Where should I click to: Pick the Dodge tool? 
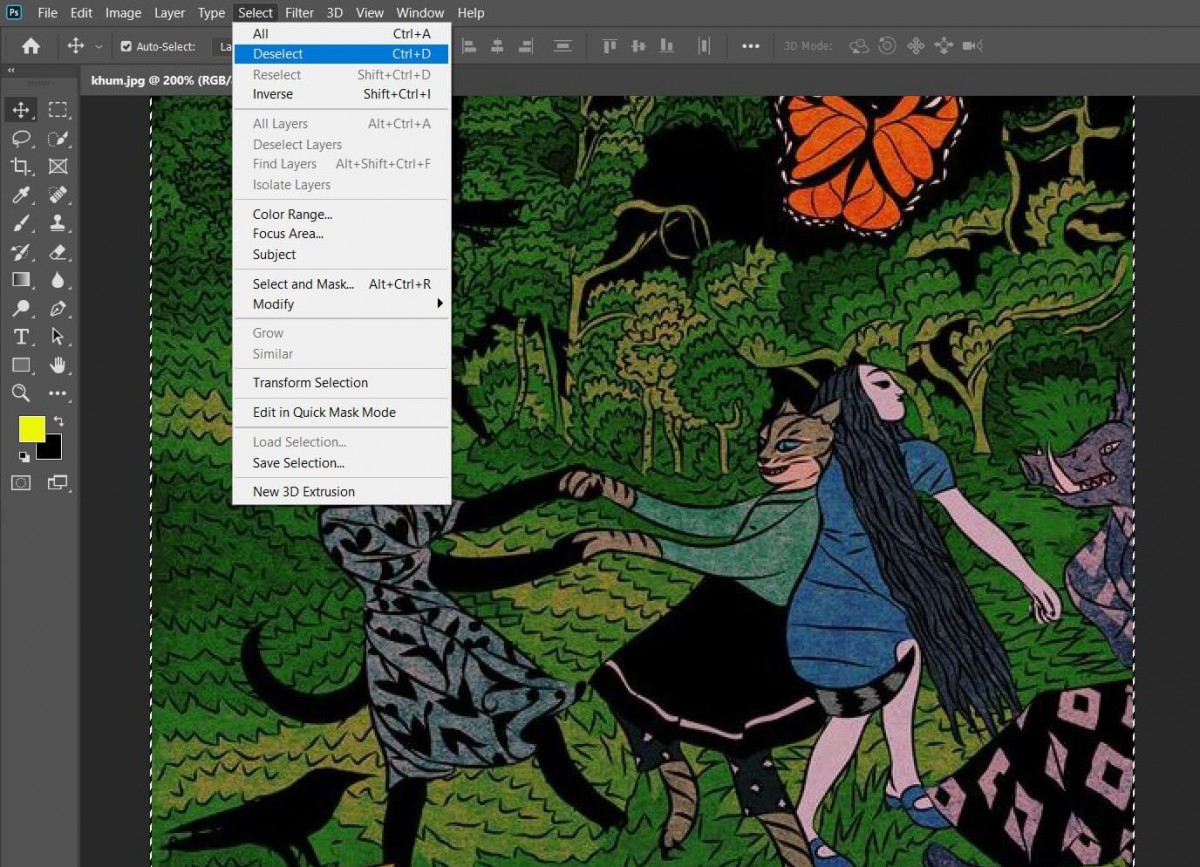tap(21, 308)
